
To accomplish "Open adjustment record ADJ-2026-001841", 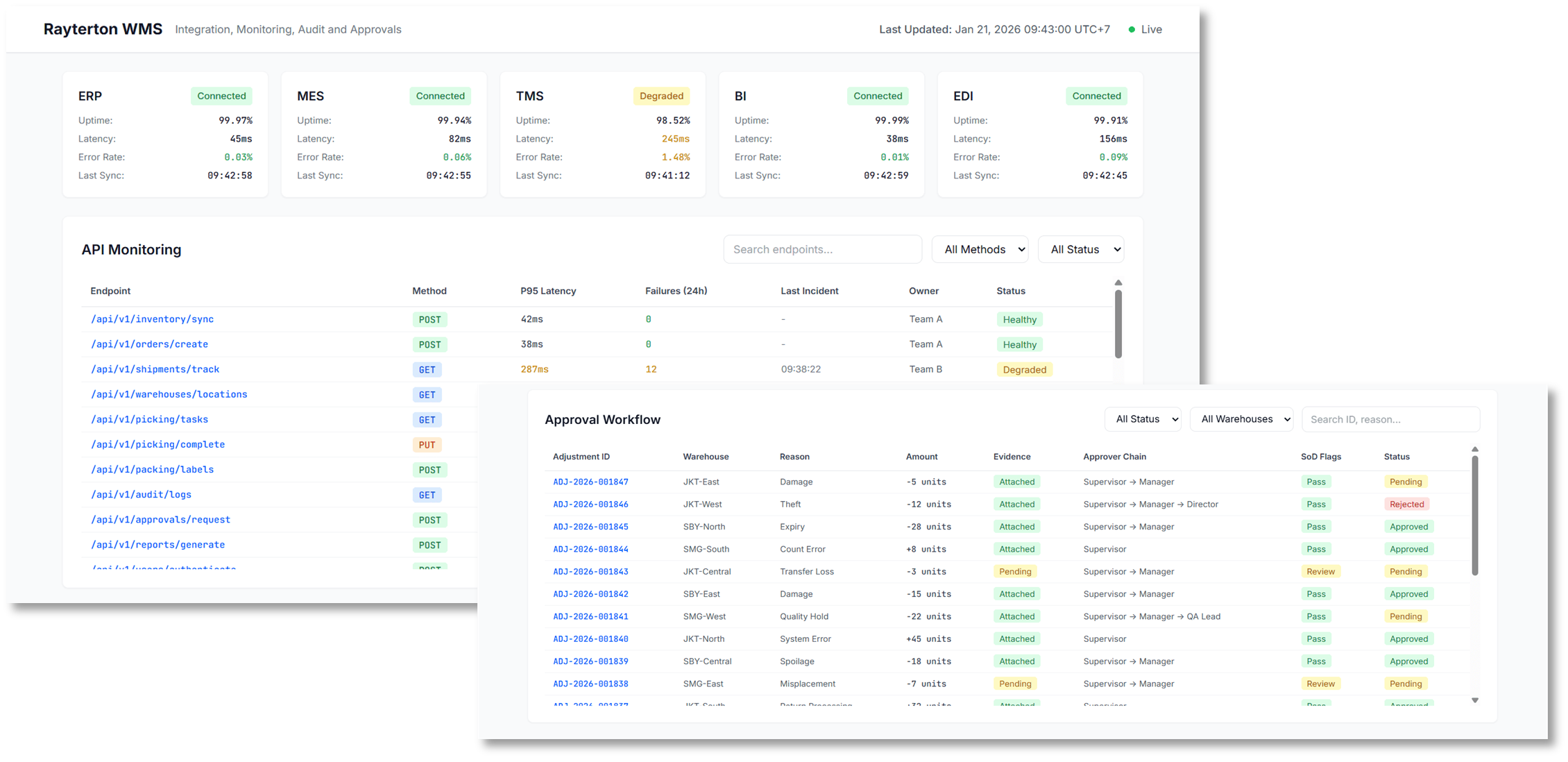I will [x=590, y=616].
